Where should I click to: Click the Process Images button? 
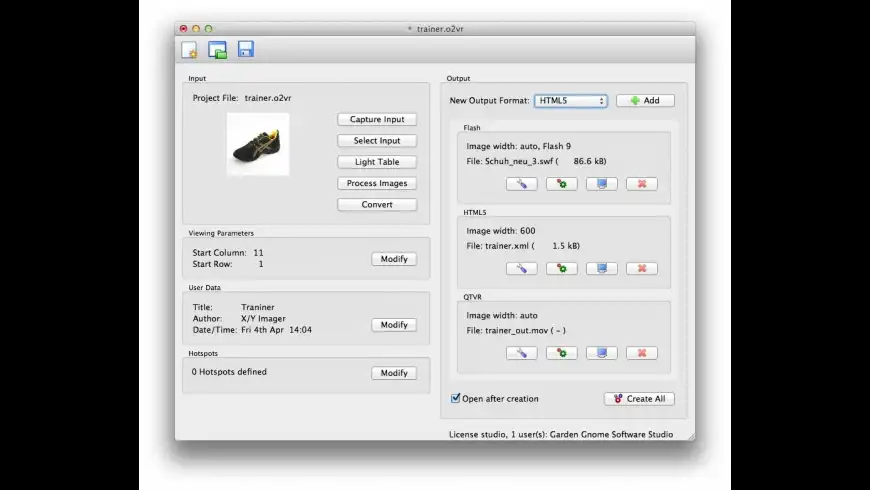(376, 183)
